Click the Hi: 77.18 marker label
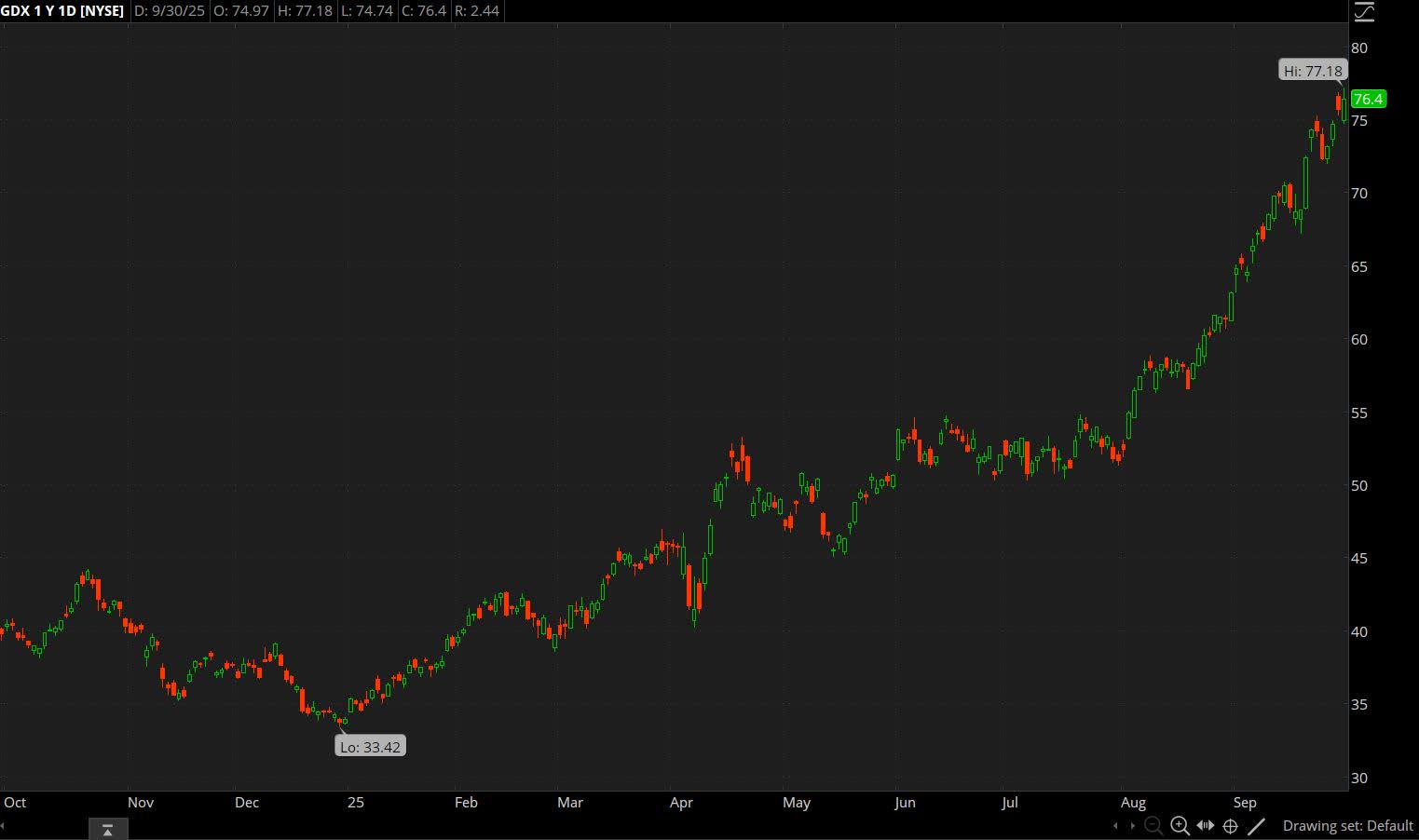This screenshot has width=1419, height=840. 1313,70
